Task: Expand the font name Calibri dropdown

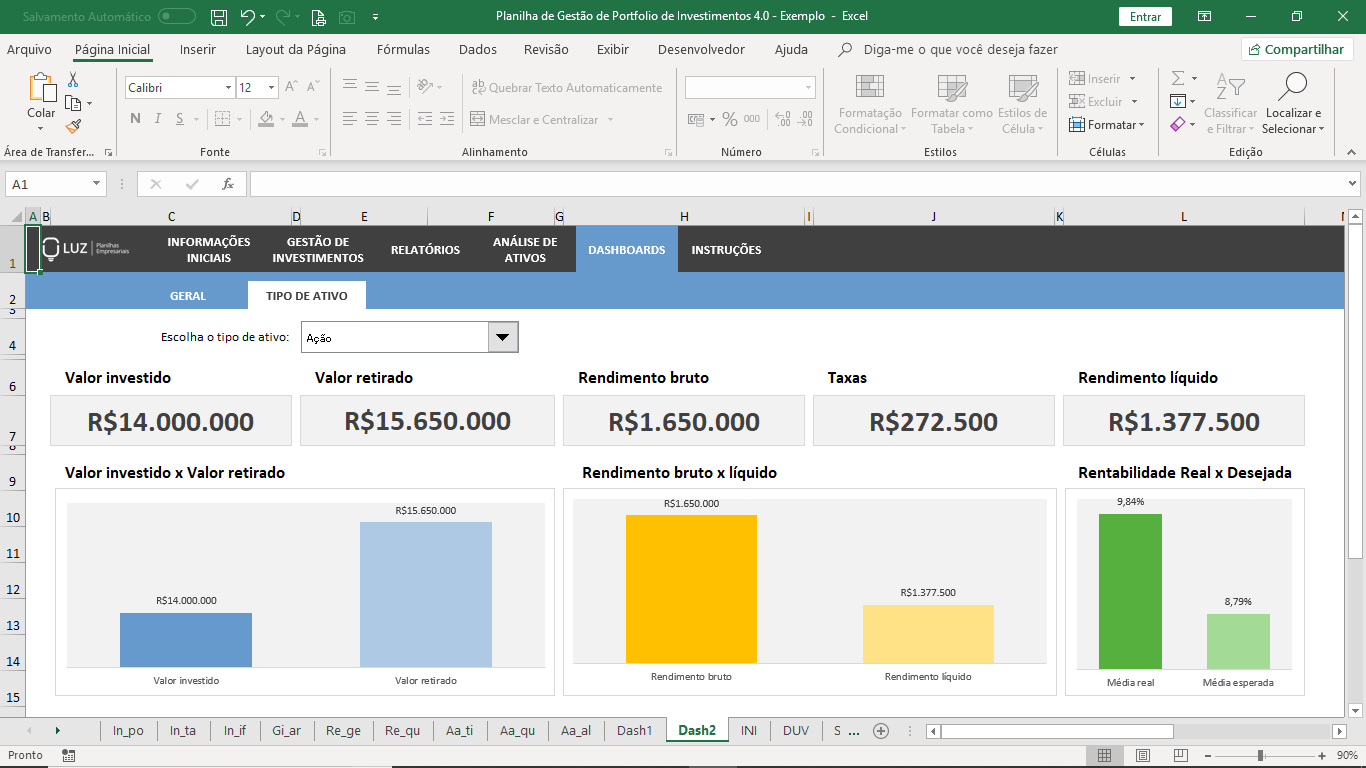Action: tap(228, 88)
